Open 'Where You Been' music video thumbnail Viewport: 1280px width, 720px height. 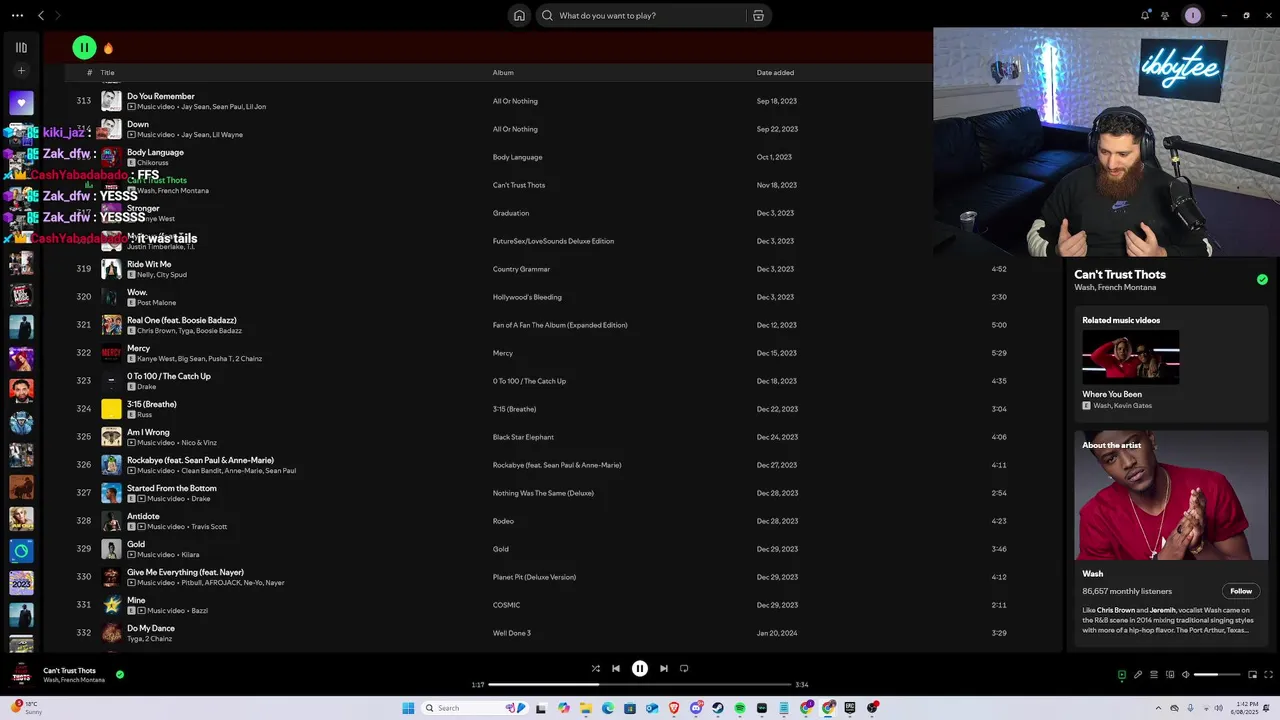point(1131,357)
